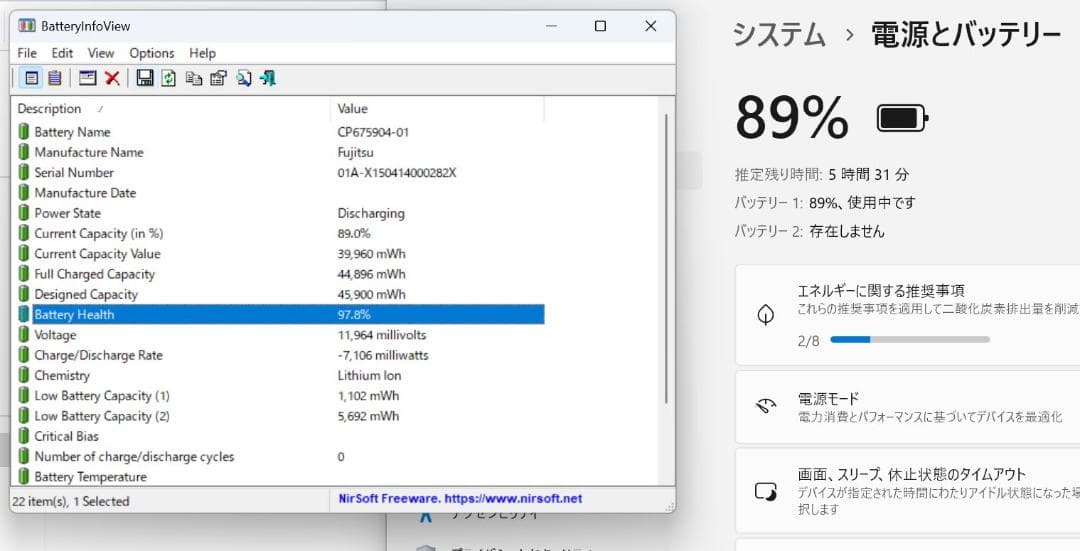Select Number of charge/discharge cycles row
Viewport: 1080px width, 551px height.
[x=278, y=457]
